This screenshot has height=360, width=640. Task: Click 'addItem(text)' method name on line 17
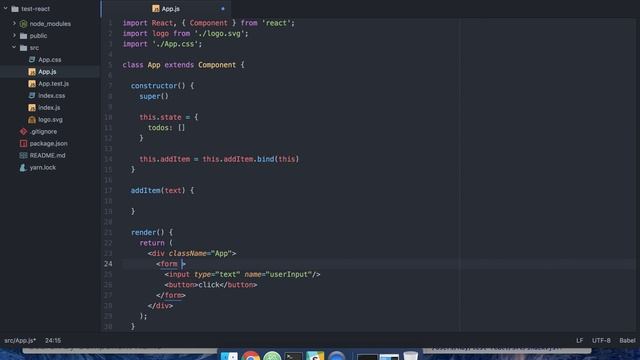[158, 190]
